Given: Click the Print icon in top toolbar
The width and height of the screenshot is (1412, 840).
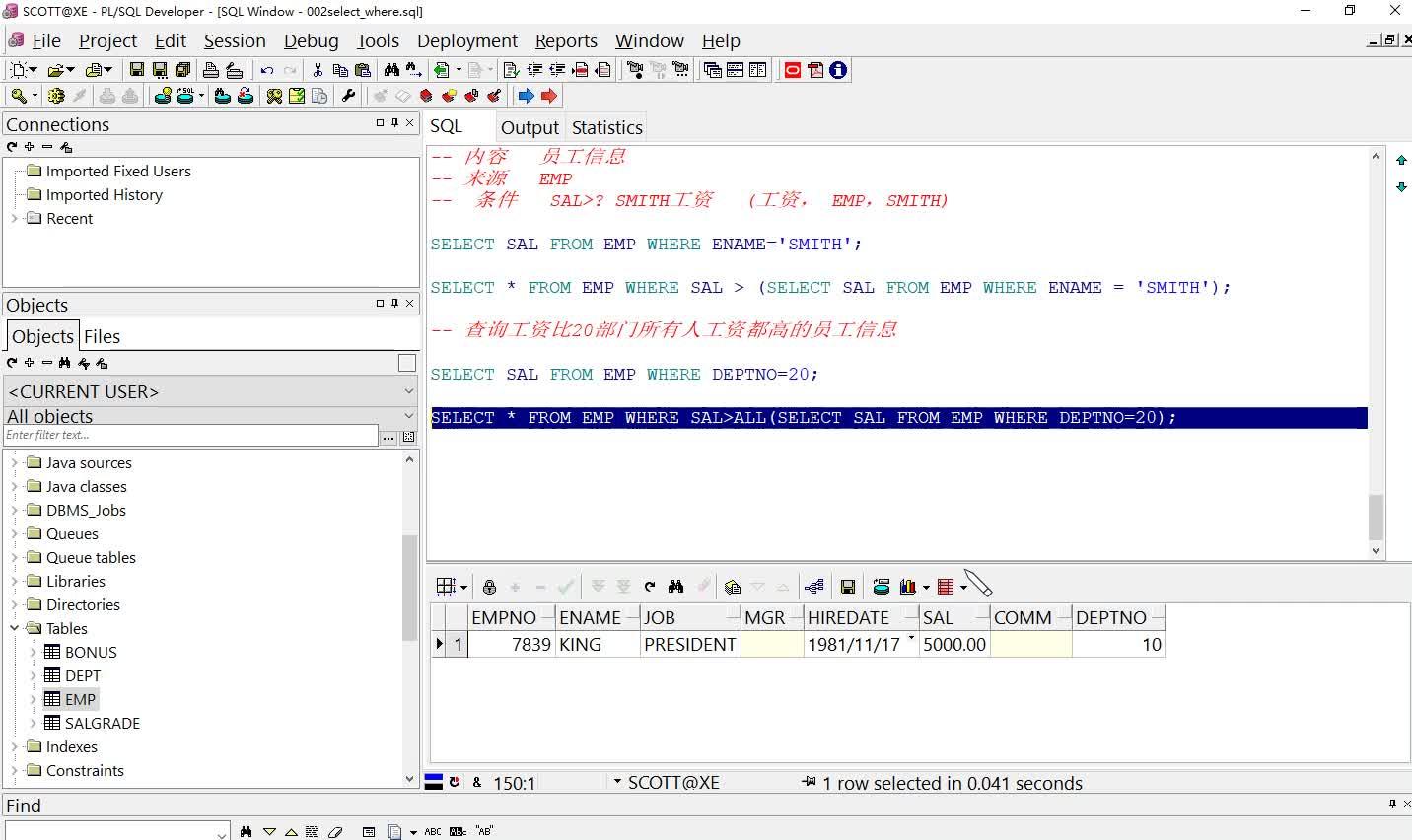Looking at the screenshot, I should click(x=210, y=70).
